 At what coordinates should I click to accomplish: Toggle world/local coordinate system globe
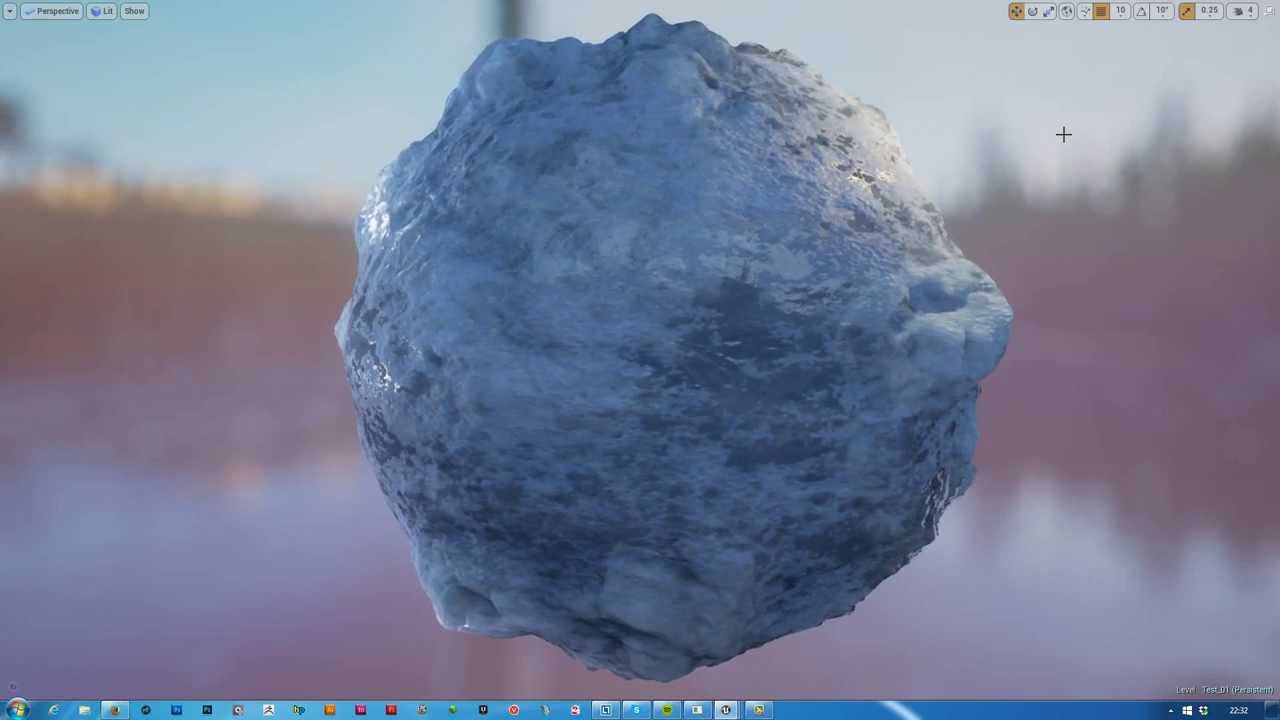1067,11
